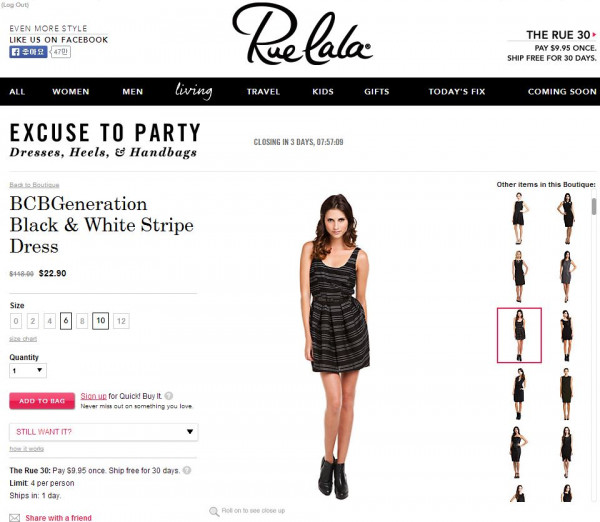Click the Rue 30 help question icon
This screenshot has height=522, width=600.
click(187, 470)
